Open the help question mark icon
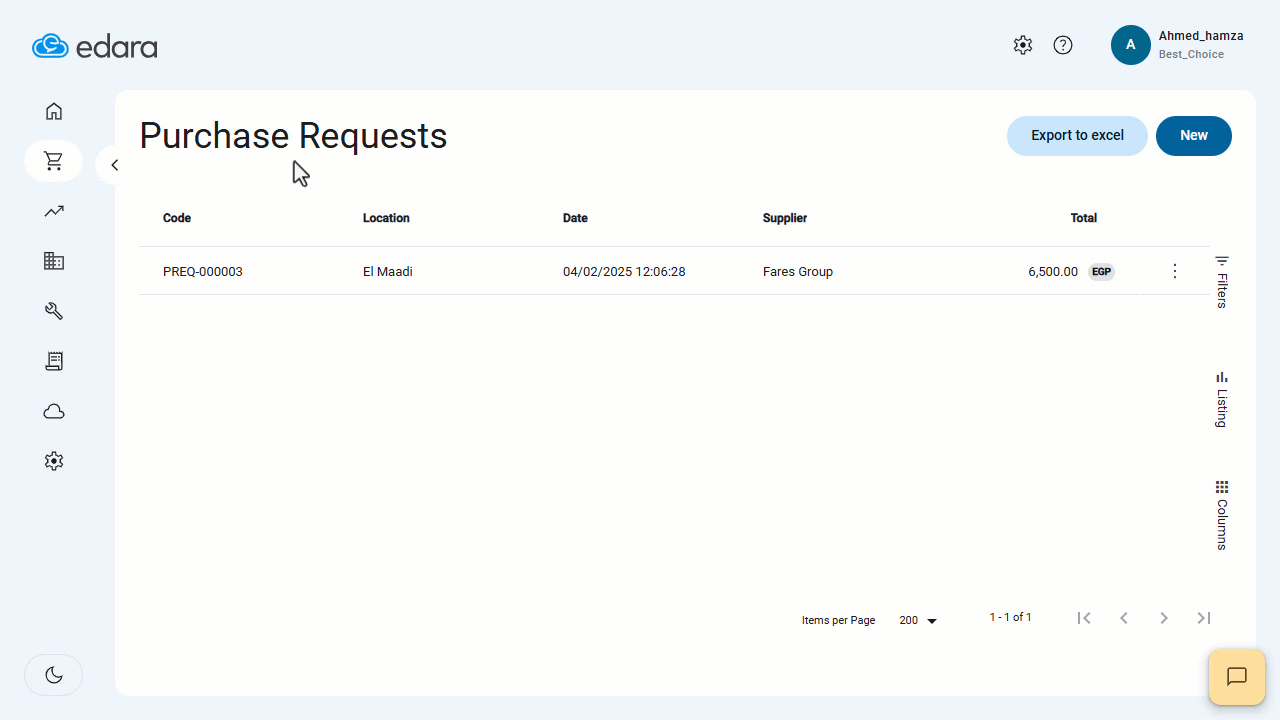This screenshot has height=720, width=1280. click(1063, 45)
